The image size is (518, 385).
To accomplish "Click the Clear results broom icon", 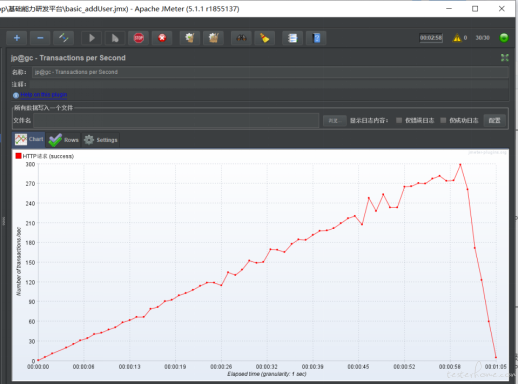I will coord(190,38).
